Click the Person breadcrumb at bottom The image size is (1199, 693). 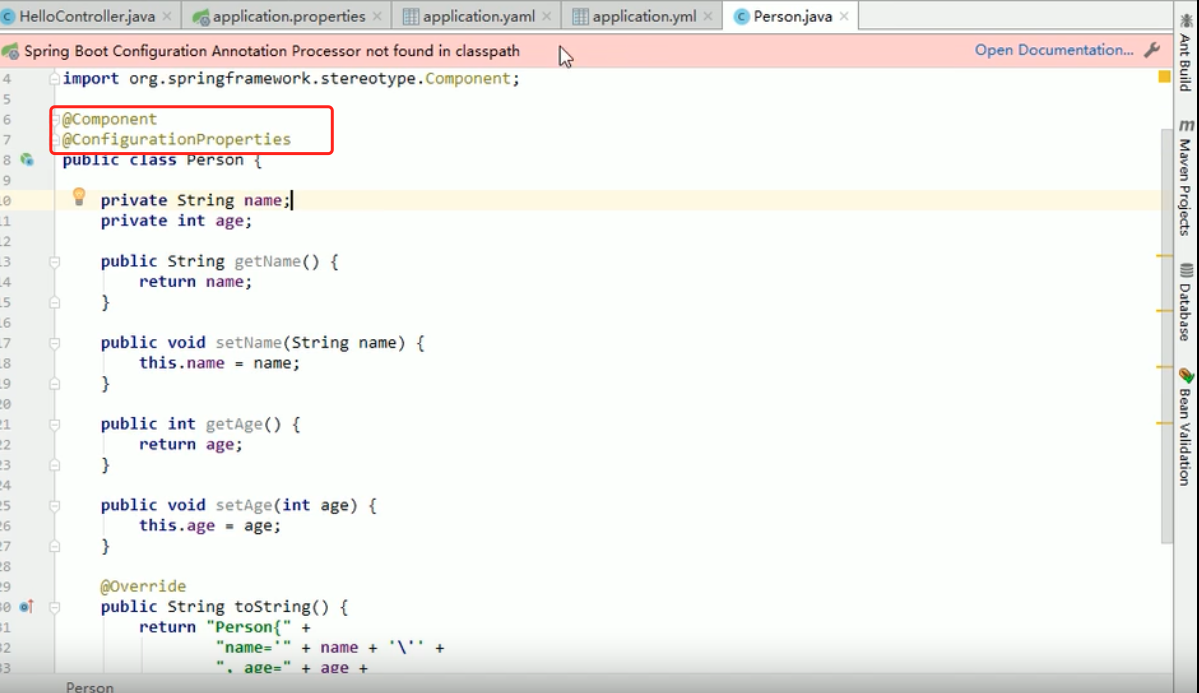pyautogui.click(x=89, y=687)
